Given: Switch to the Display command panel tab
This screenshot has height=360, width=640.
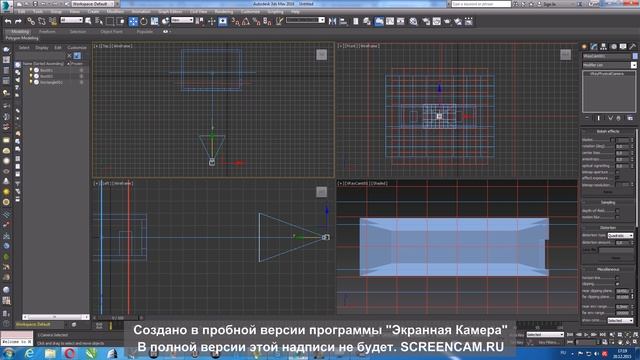Looking at the screenshot, I should (623, 47).
